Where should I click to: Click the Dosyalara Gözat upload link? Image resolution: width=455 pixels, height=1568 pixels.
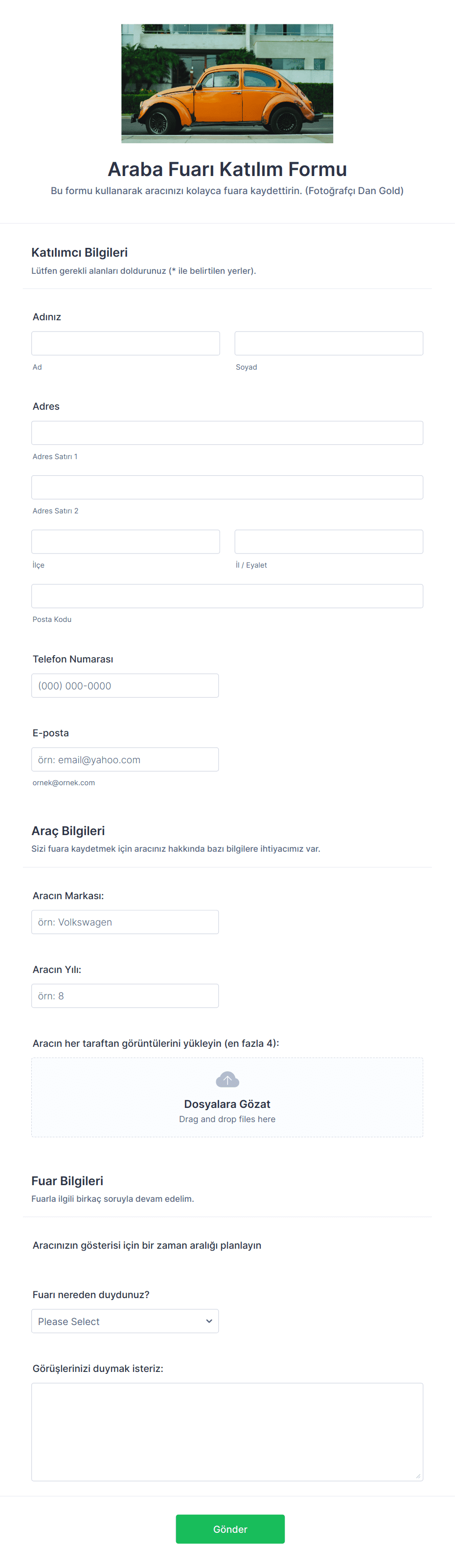227,1104
